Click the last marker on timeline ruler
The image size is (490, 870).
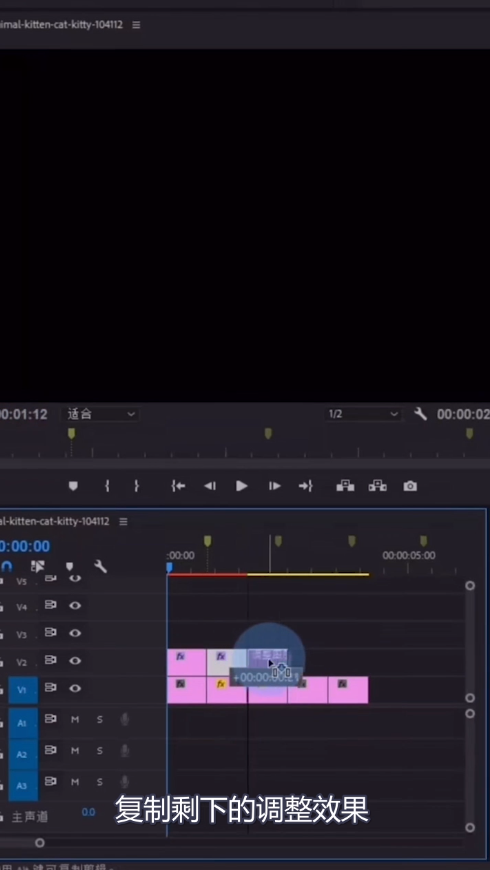click(x=423, y=540)
